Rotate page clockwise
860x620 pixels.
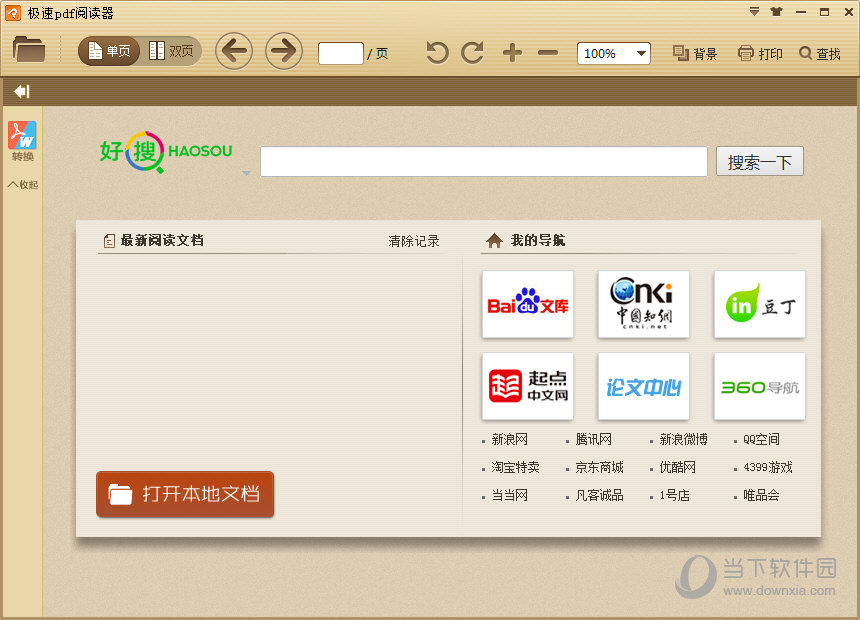point(472,53)
